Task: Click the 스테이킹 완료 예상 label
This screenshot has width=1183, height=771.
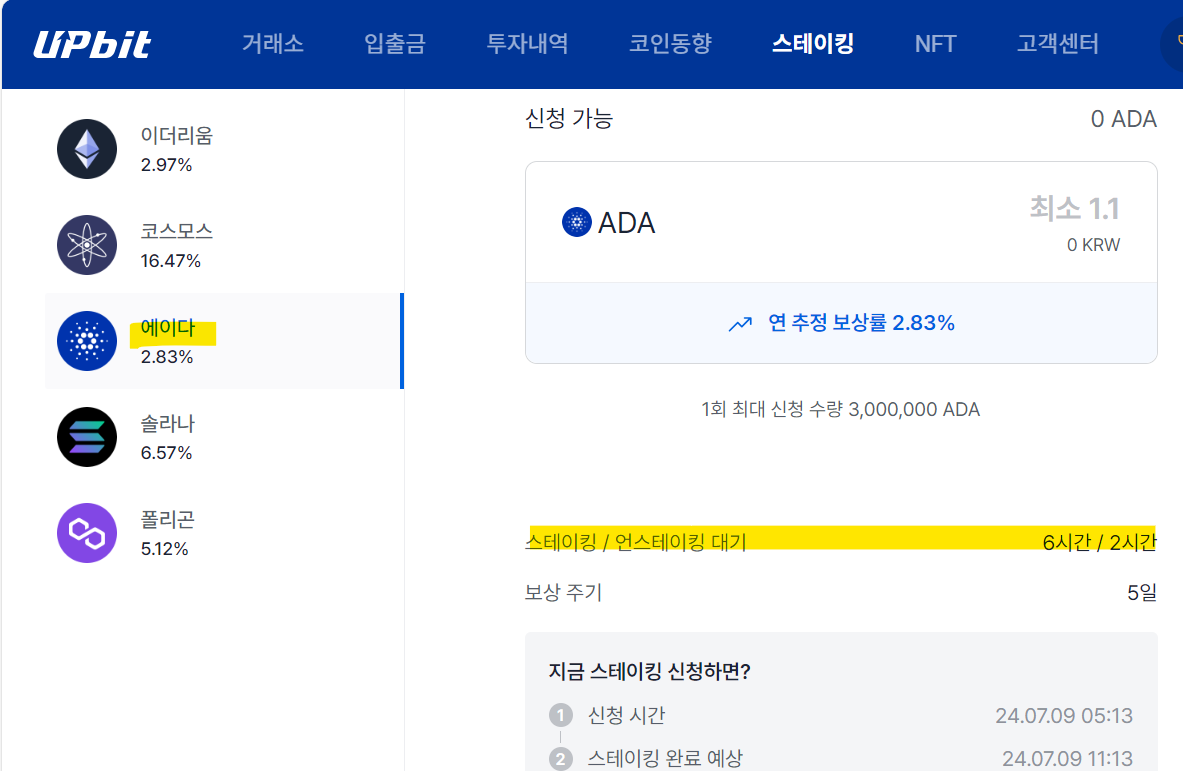Action: 665,758
